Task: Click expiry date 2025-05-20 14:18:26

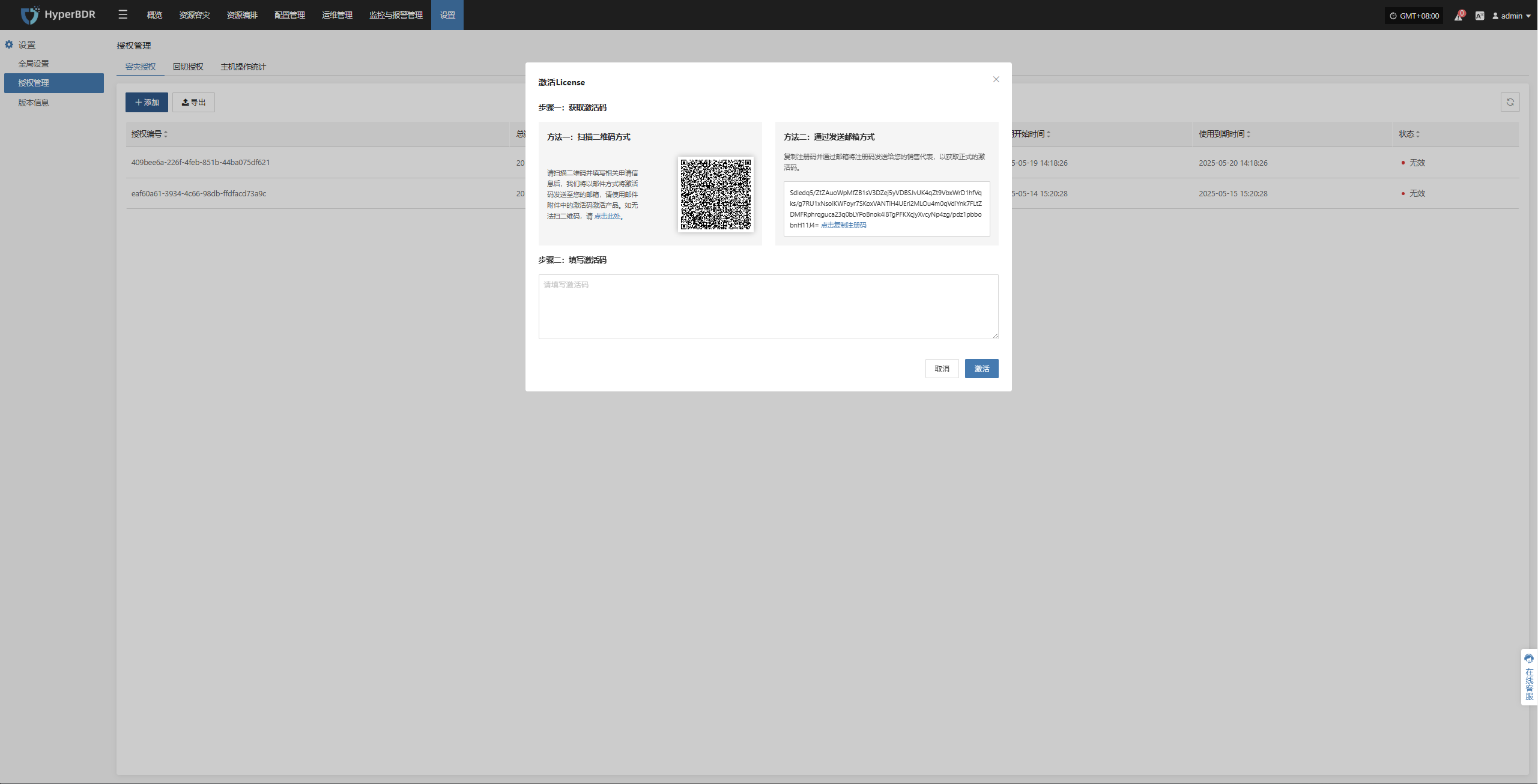Action: (x=1233, y=163)
